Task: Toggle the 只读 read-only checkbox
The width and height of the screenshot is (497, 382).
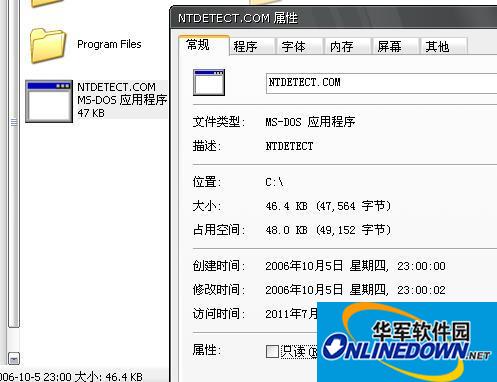Action: click(x=272, y=351)
